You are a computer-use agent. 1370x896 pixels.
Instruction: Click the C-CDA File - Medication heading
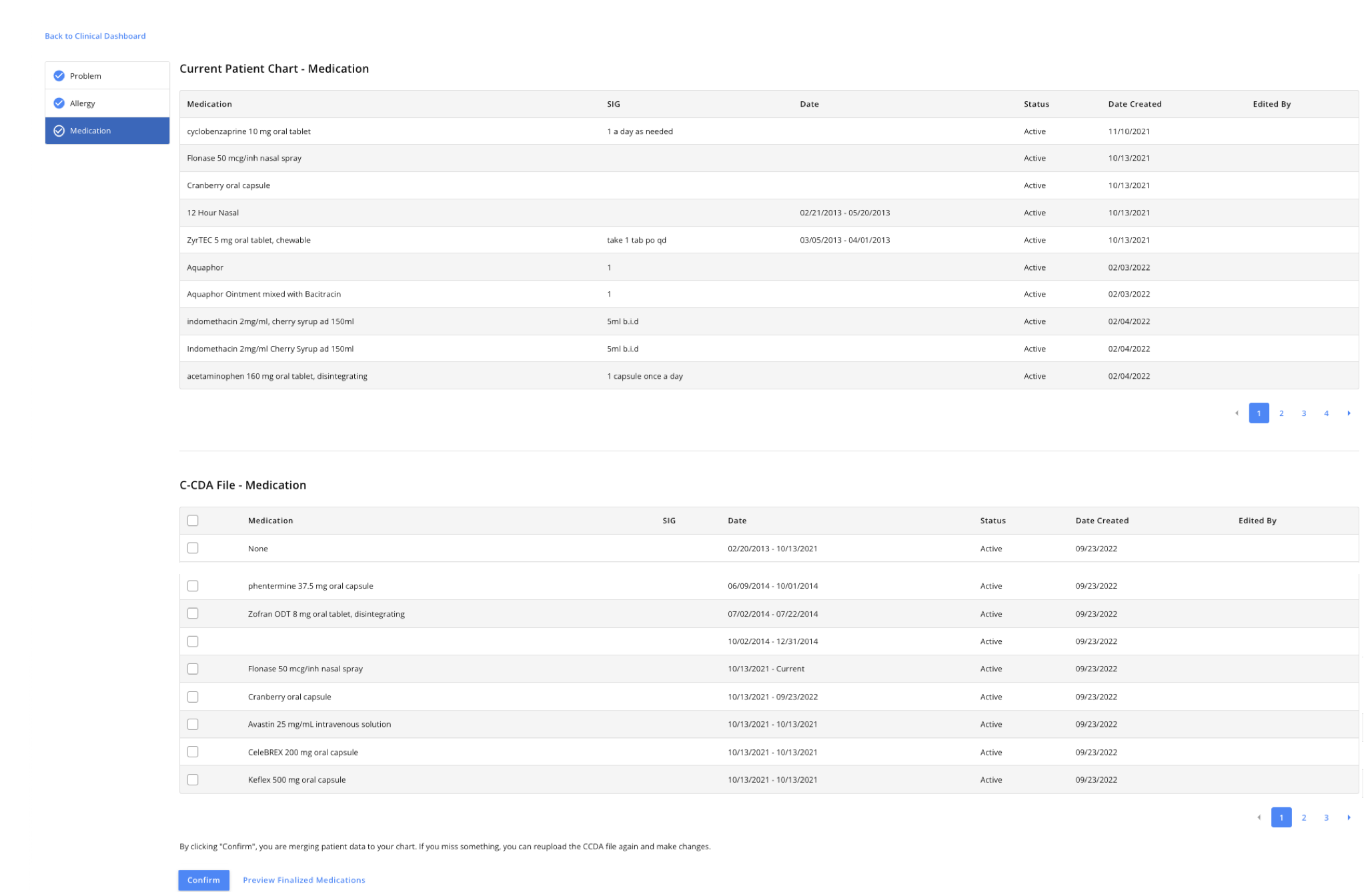[x=243, y=485]
